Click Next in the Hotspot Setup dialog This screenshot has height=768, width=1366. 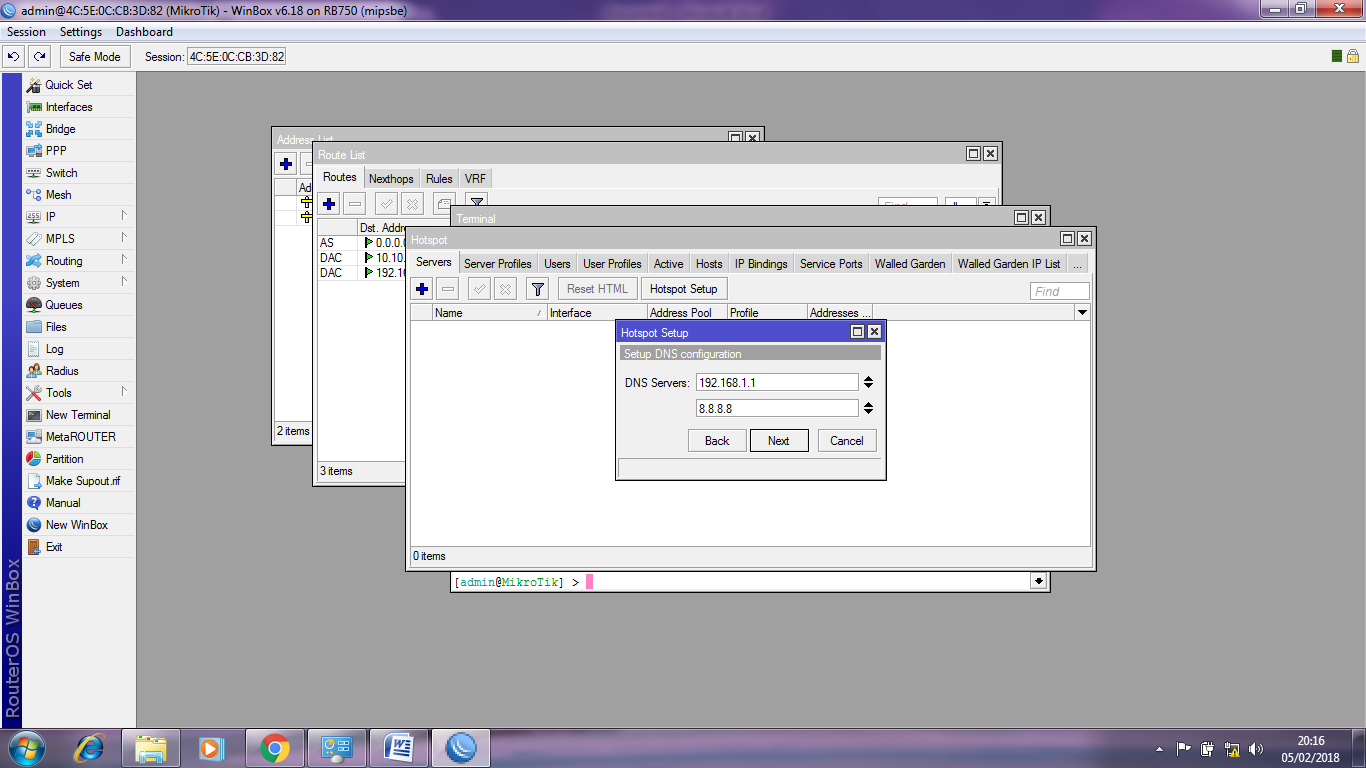779,440
